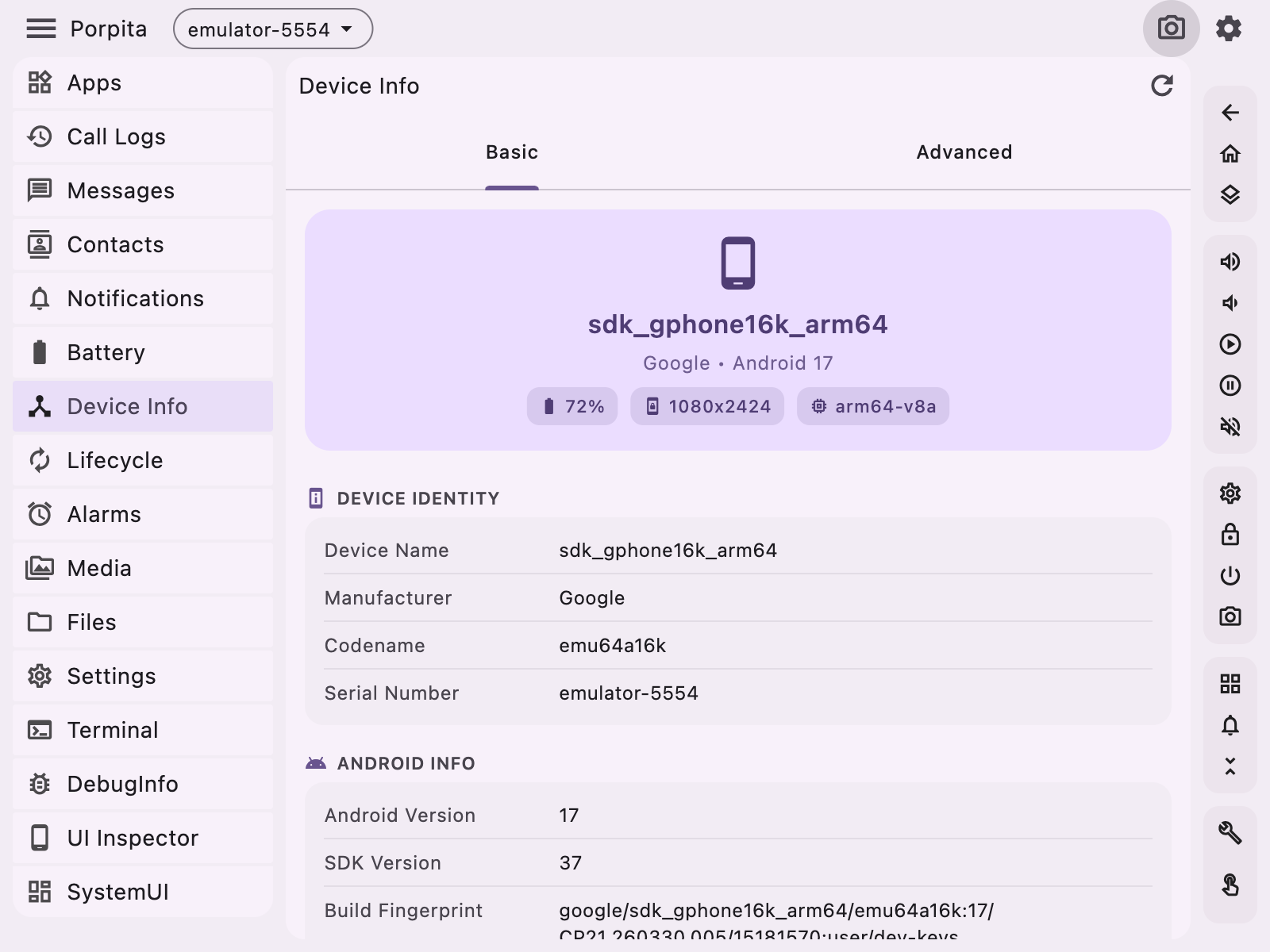Click the wrench tools icon

pos(1230,833)
